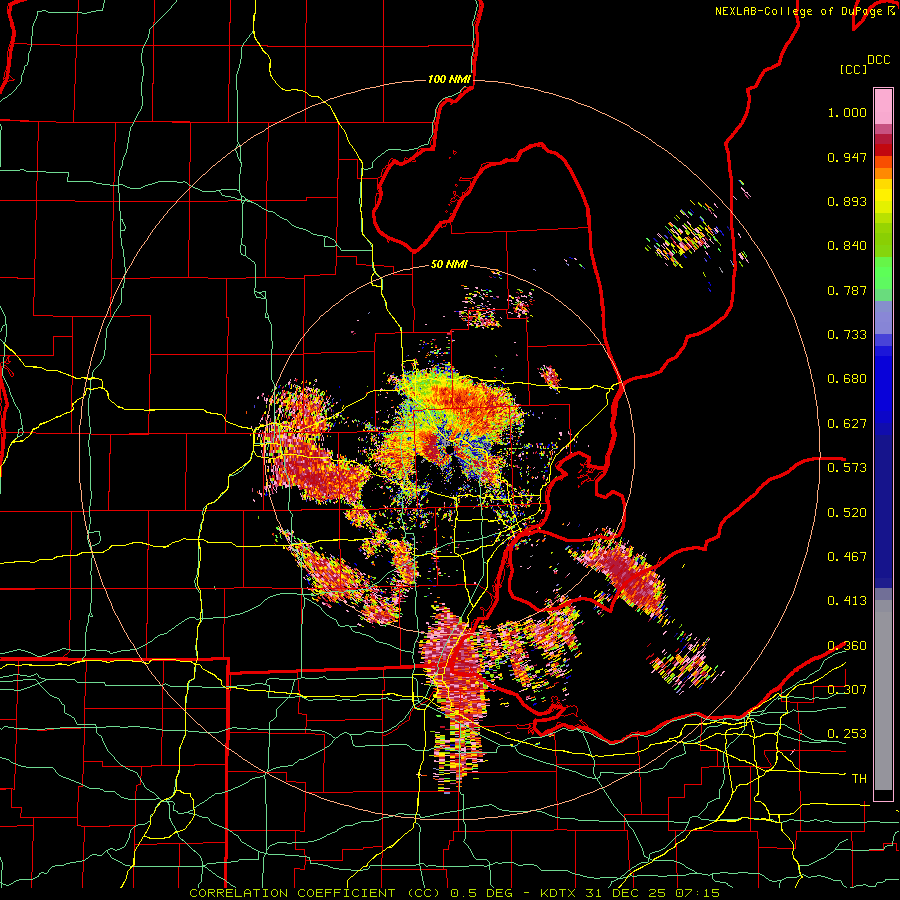Select the 0.840 legend value
The width and height of the screenshot is (900, 900).
click(847, 246)
